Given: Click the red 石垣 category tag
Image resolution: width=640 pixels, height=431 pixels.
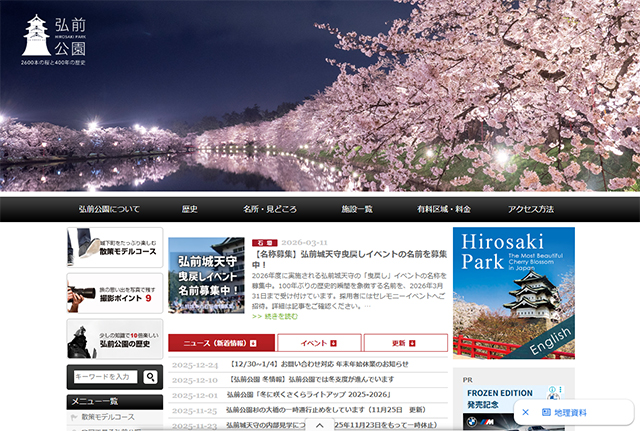Looking at the screenshot, I should (x=264, y=243).
